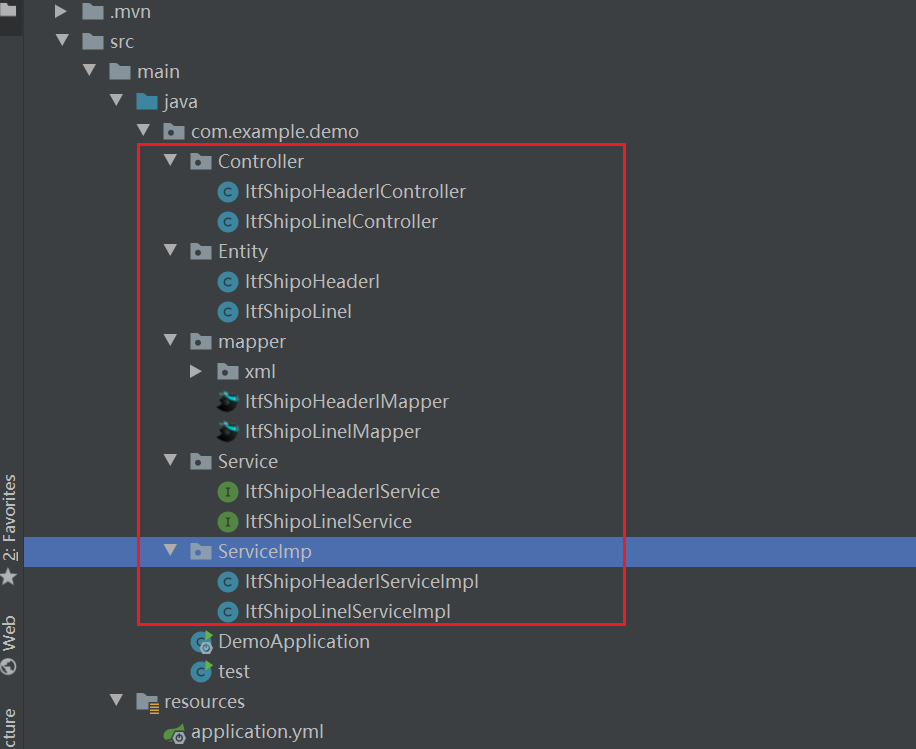The height and width of the screenshot is (749, 916).
Task: Collapse the Controller package arrow
Action: point(171,160)
